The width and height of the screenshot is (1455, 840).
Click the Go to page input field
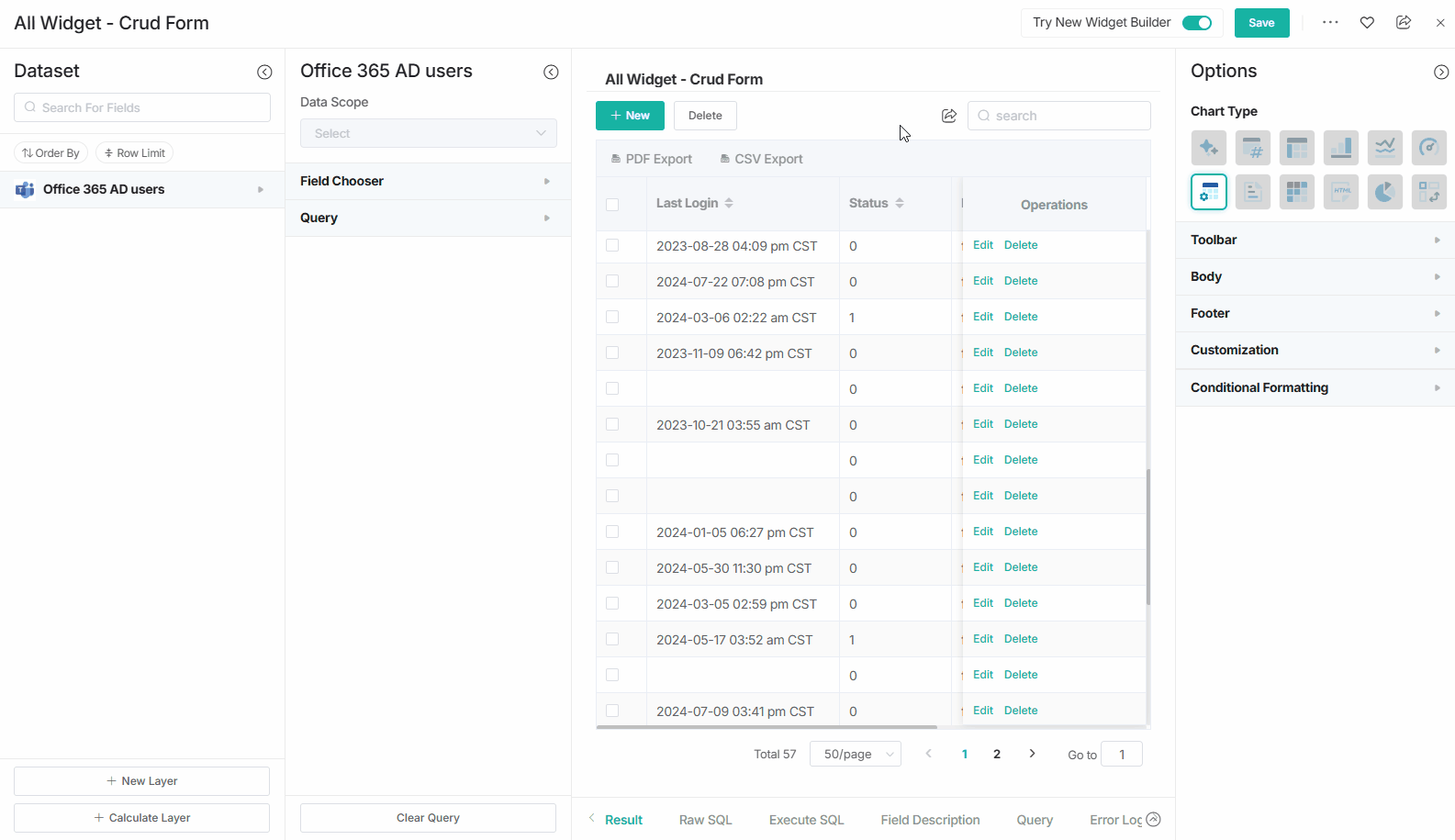click(x=1121, y=754)
